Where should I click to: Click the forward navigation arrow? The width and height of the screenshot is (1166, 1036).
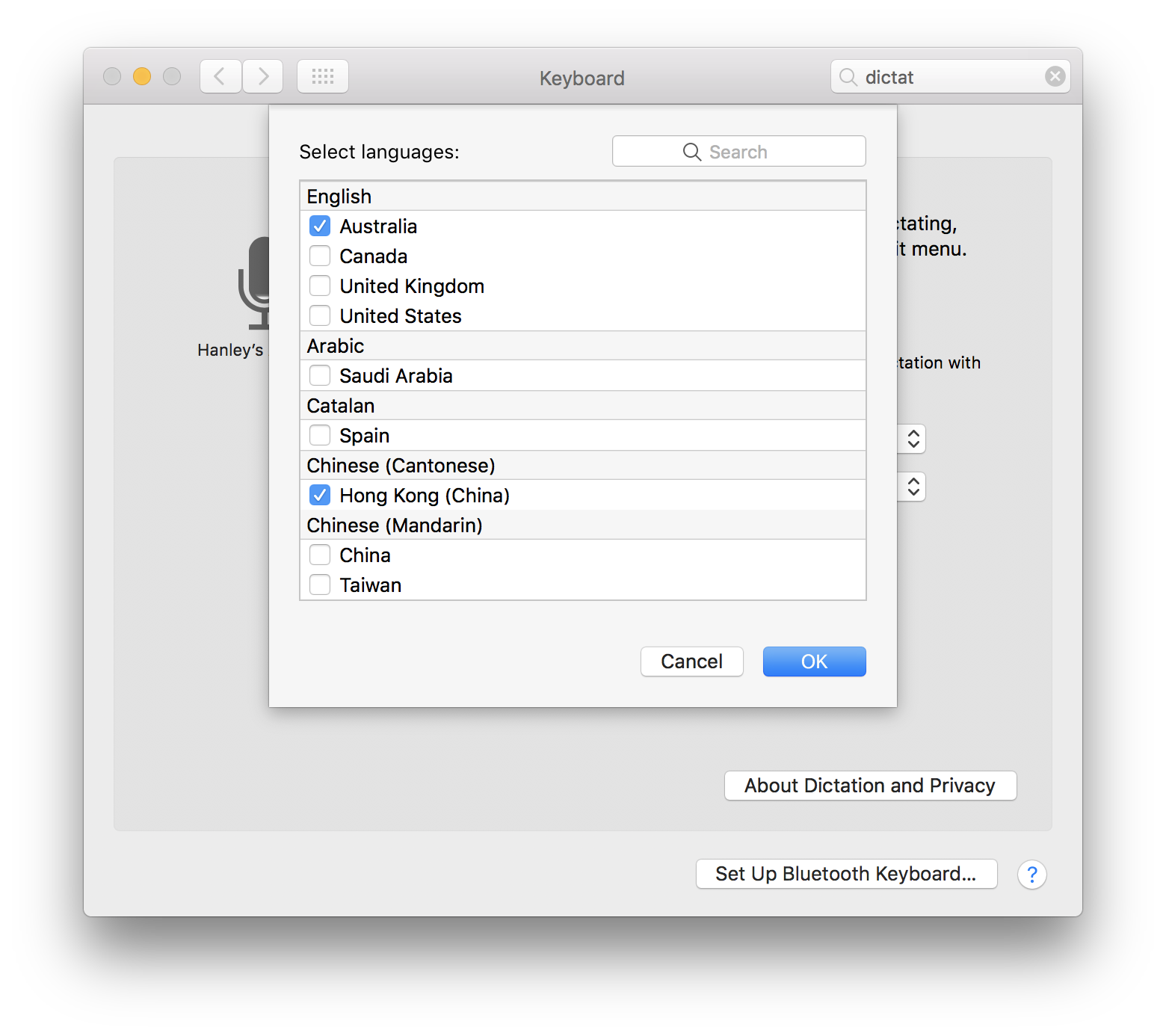[262, 75]
